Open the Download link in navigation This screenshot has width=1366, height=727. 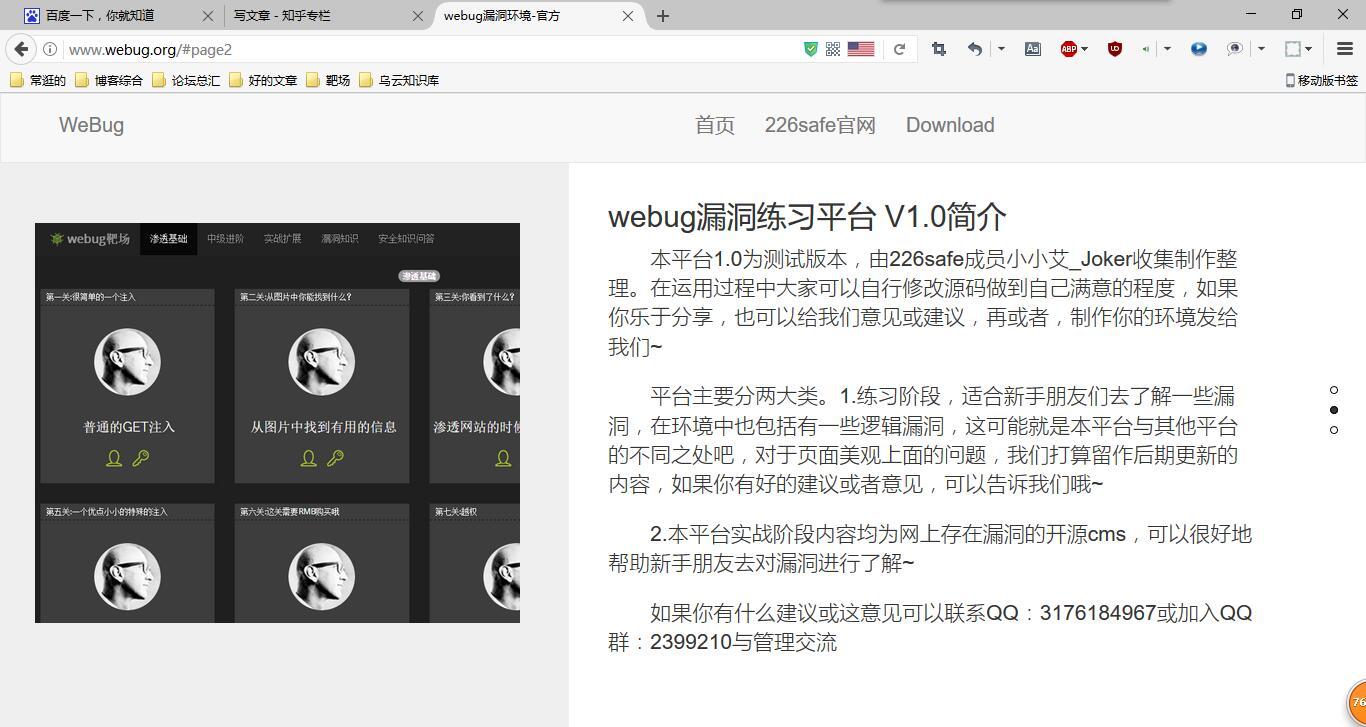click(x=949, y=125)
